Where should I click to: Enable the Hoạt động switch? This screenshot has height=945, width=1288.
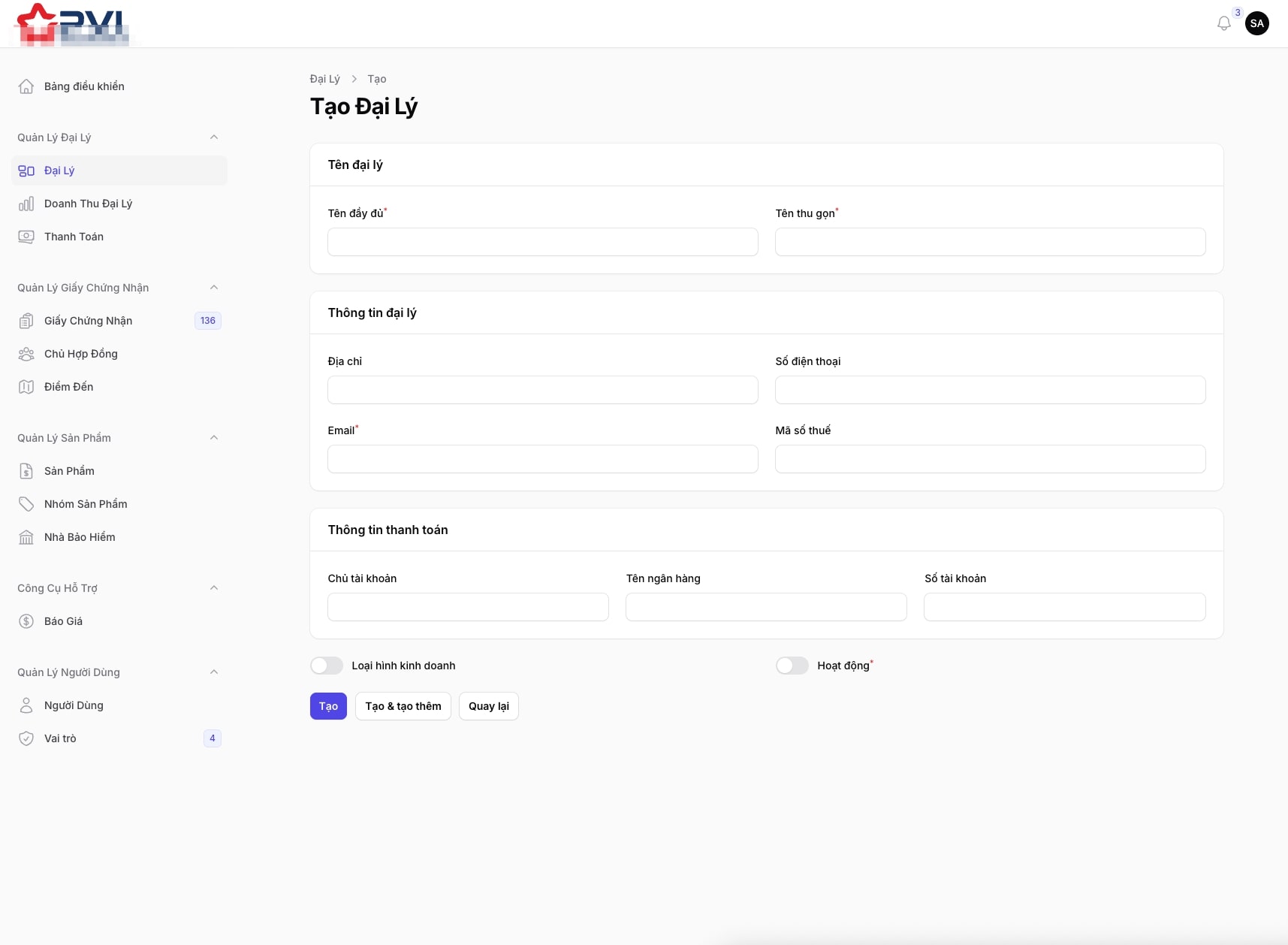(x=792, y=666)
